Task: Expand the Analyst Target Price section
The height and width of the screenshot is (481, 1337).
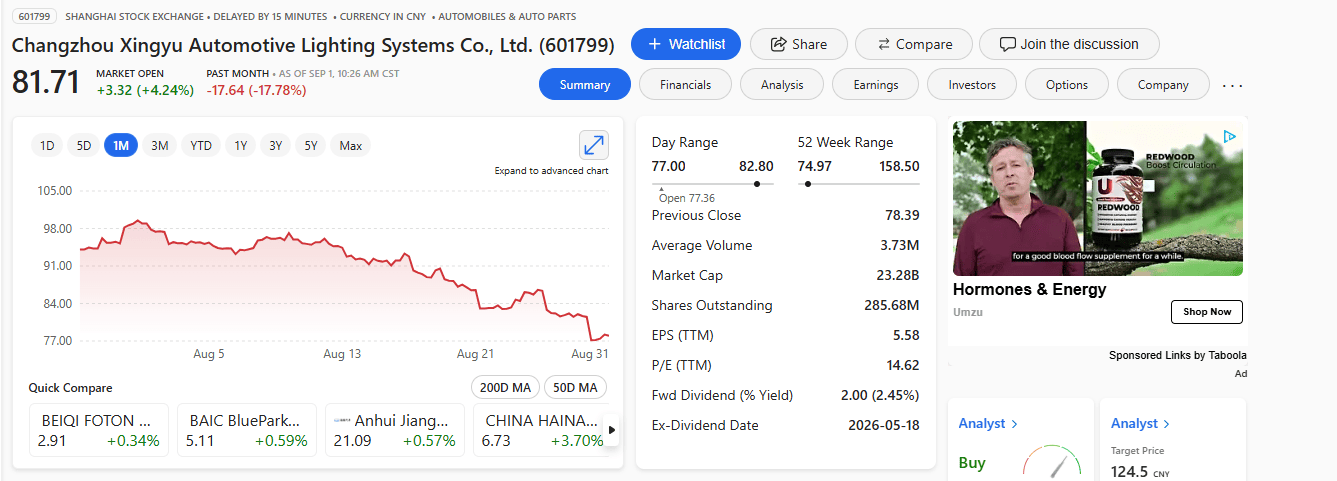Action: [1140, 423]
